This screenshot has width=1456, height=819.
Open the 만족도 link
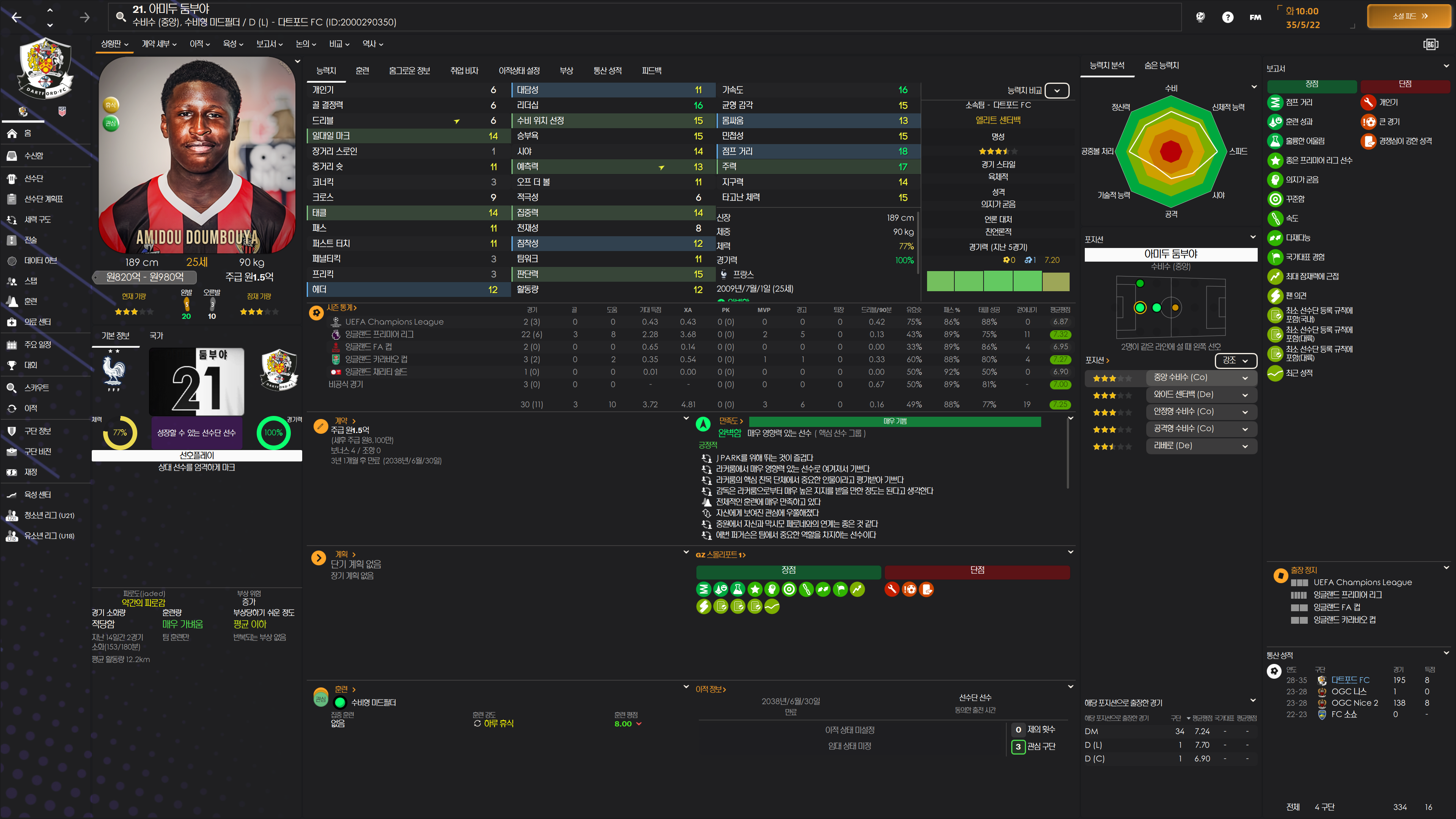point(731,421)
